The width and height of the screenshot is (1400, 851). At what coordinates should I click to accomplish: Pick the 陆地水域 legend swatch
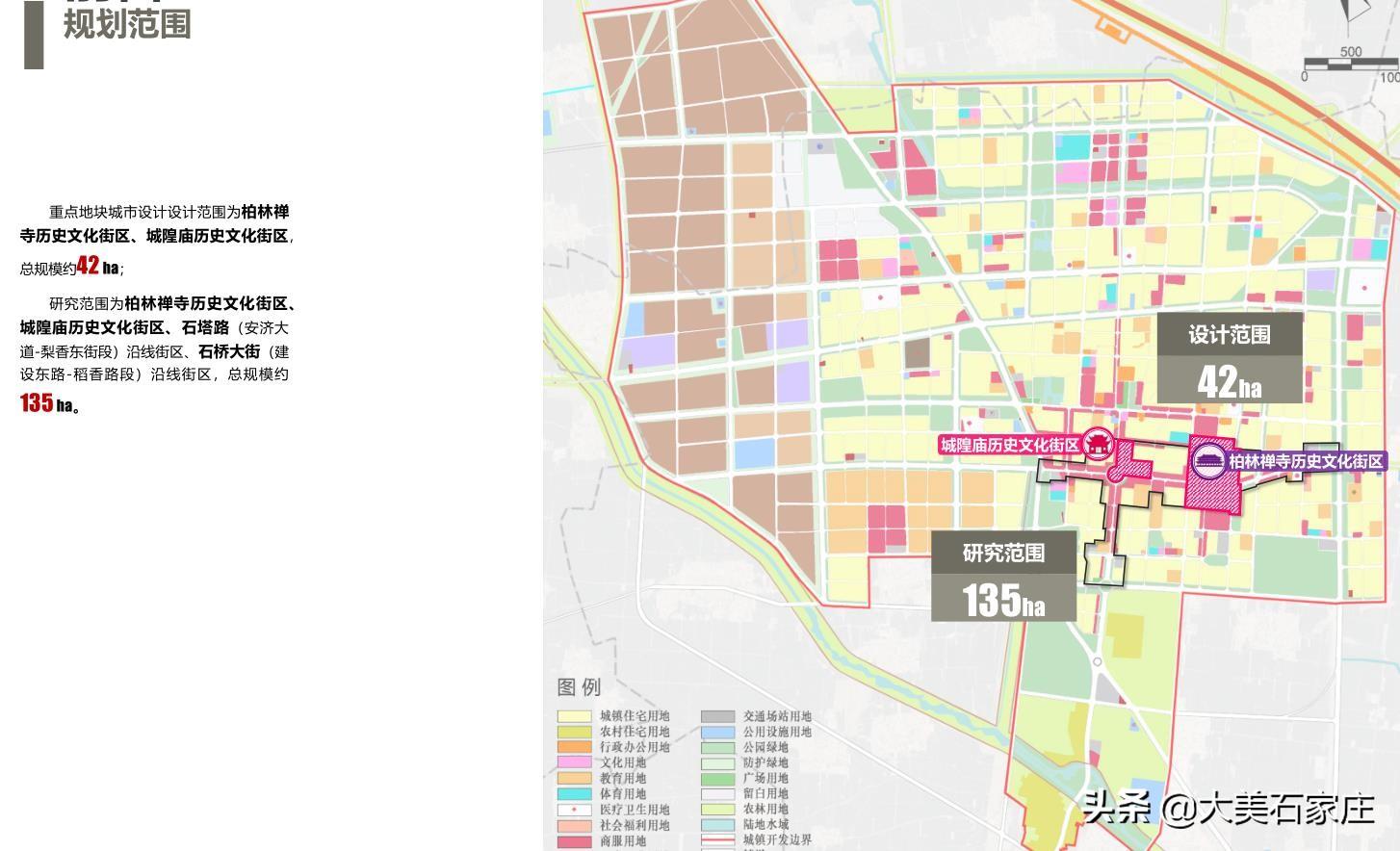point(718,825)
